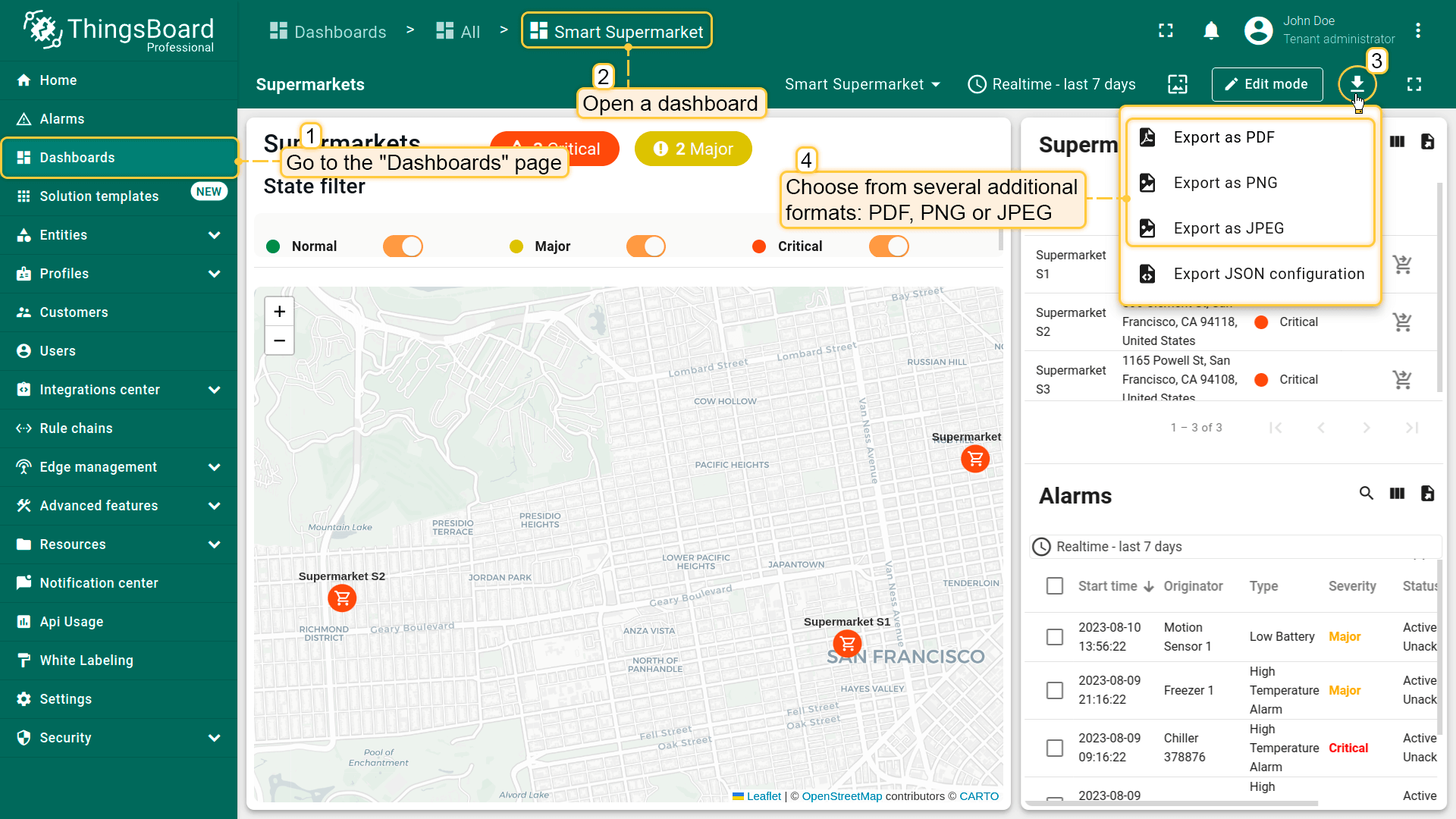Enter fullscreen via top bar icon
The width and height of the screenshot is (1456, 819).
coord(1166,31)
